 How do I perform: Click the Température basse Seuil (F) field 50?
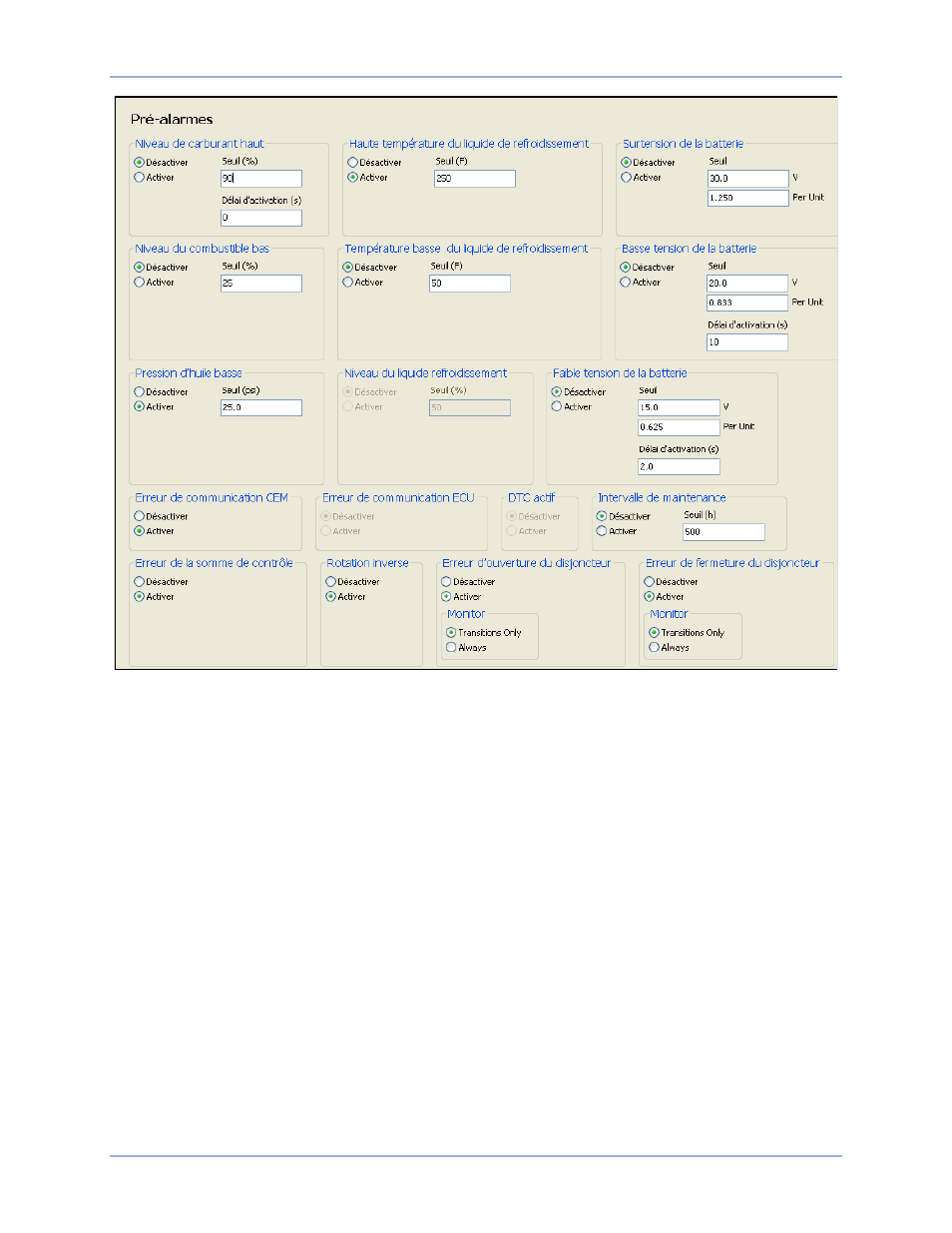click(469, 284)
